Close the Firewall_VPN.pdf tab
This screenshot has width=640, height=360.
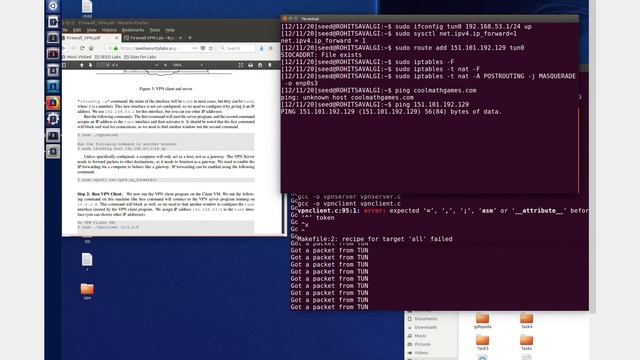click(116, 38)
